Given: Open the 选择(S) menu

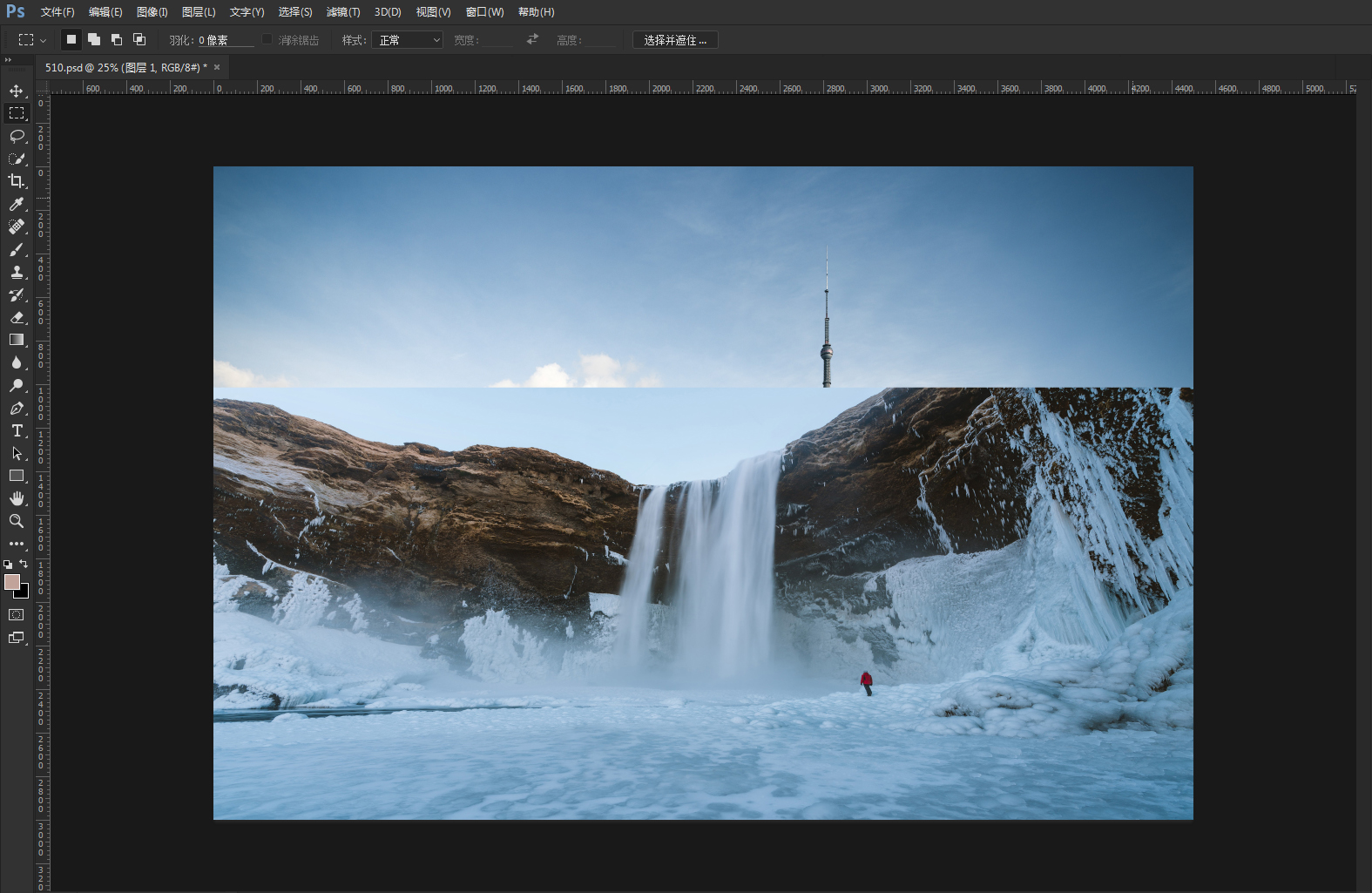Looking at the screenshot, I should pyautogui.click(x=295, y=12).
